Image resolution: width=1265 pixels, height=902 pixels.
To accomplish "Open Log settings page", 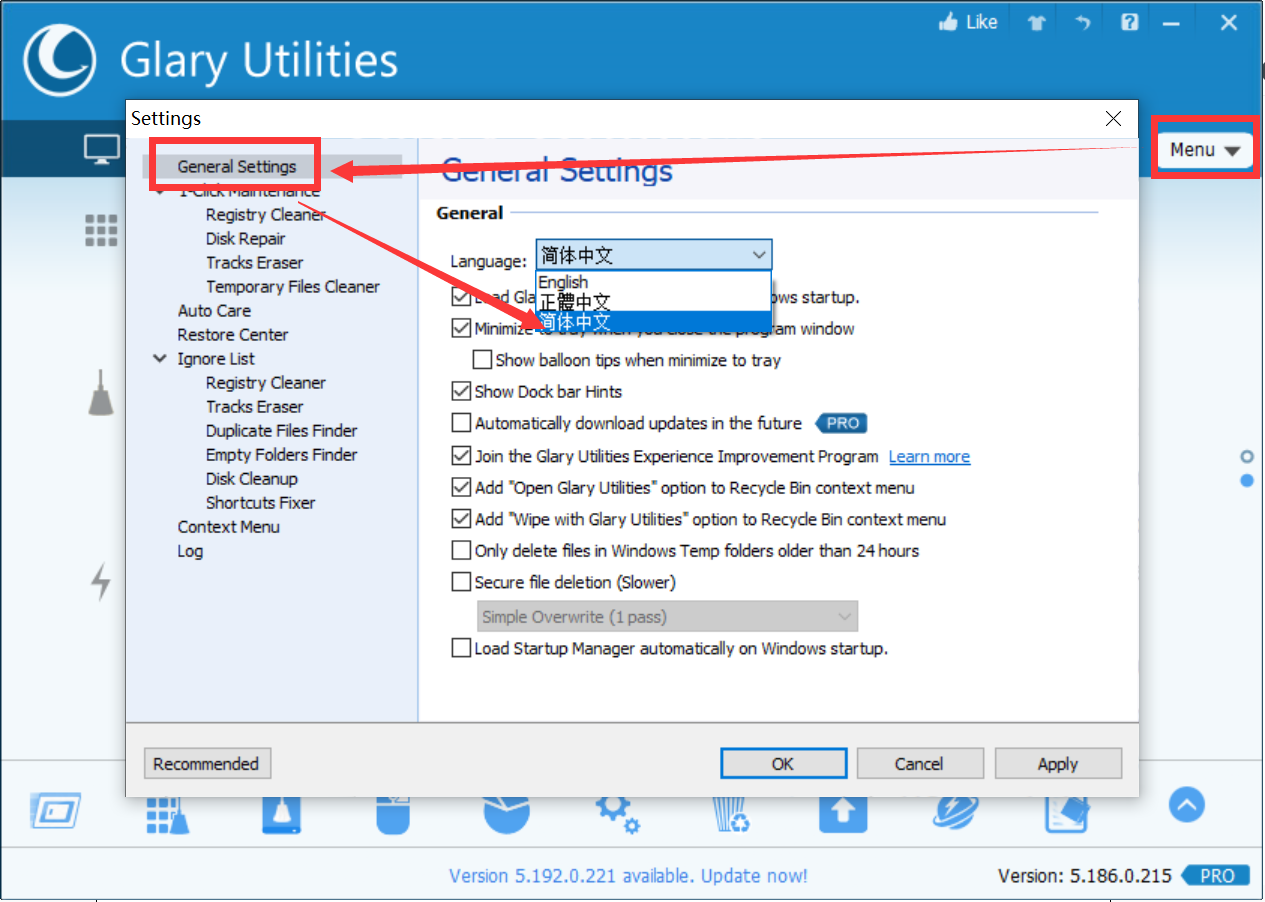I will pos(190,550).
